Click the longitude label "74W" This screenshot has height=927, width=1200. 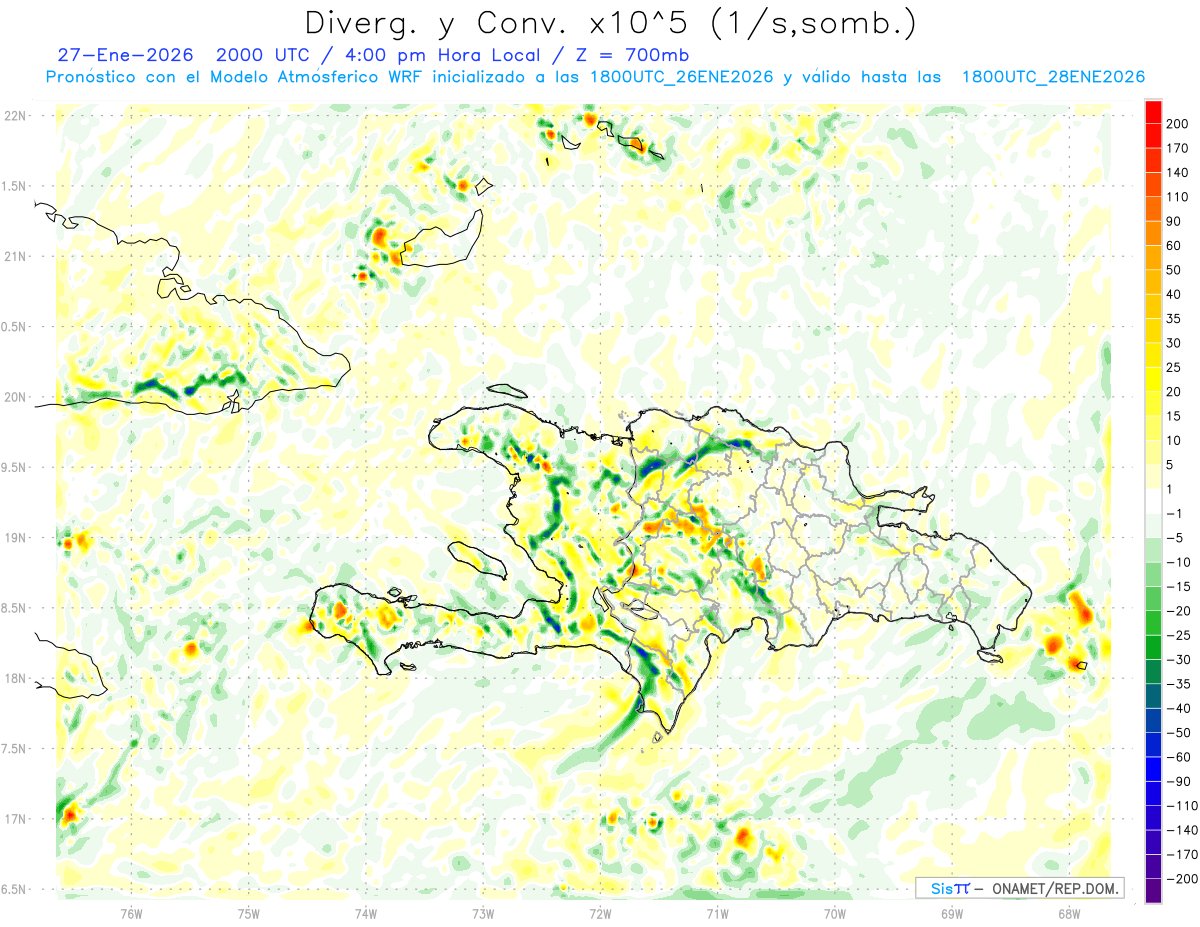(x=366, y=913)
